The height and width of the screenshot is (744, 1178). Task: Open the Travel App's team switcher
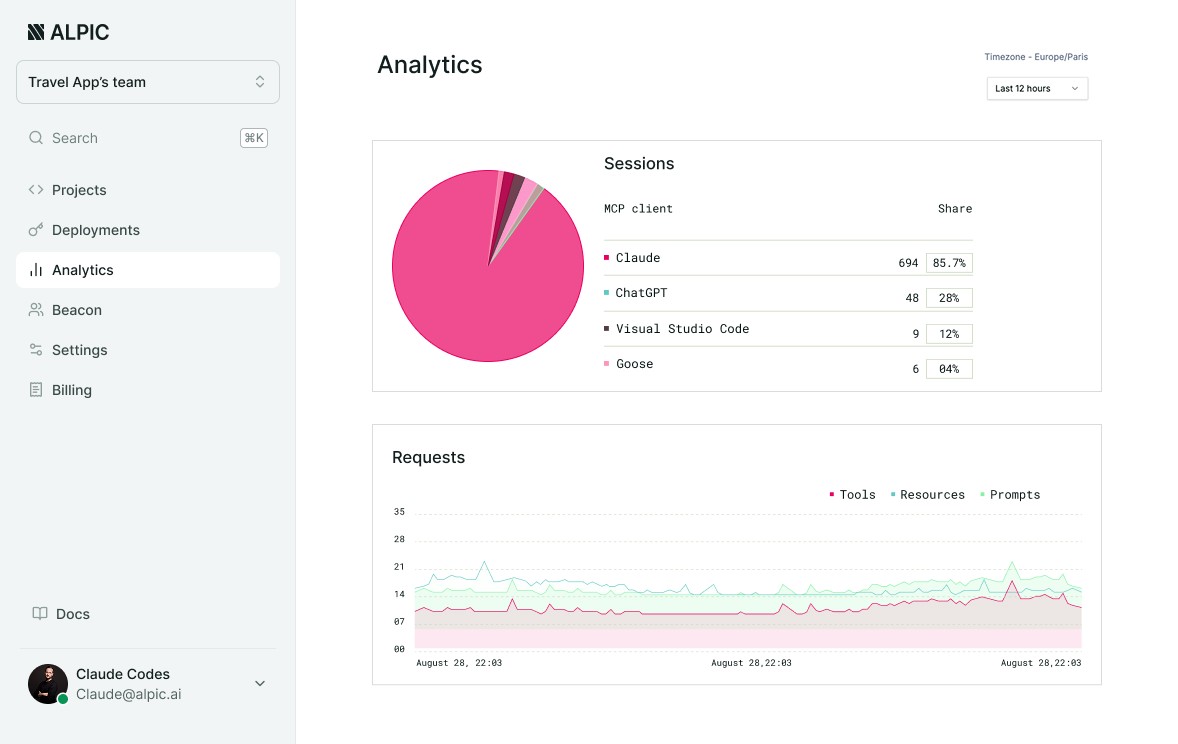(x=148, y=82)
